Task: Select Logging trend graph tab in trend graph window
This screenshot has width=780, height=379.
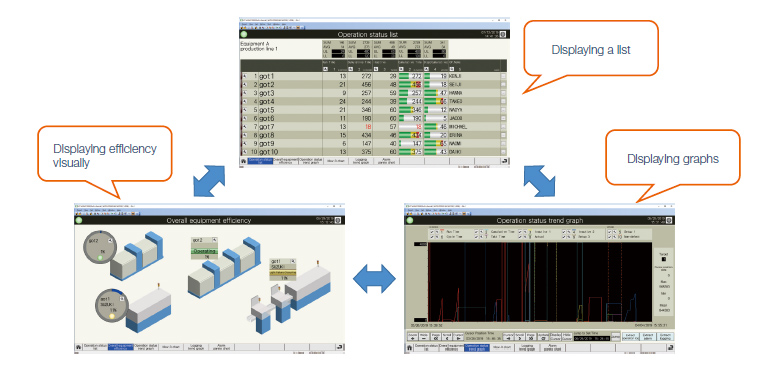Action: click(x=527, y=348)
